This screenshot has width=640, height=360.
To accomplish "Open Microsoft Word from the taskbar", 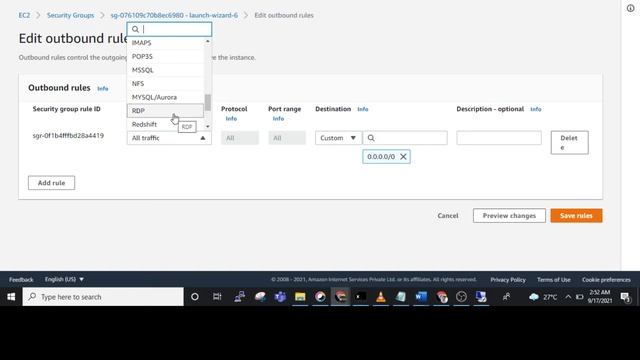I will point(421,297).
